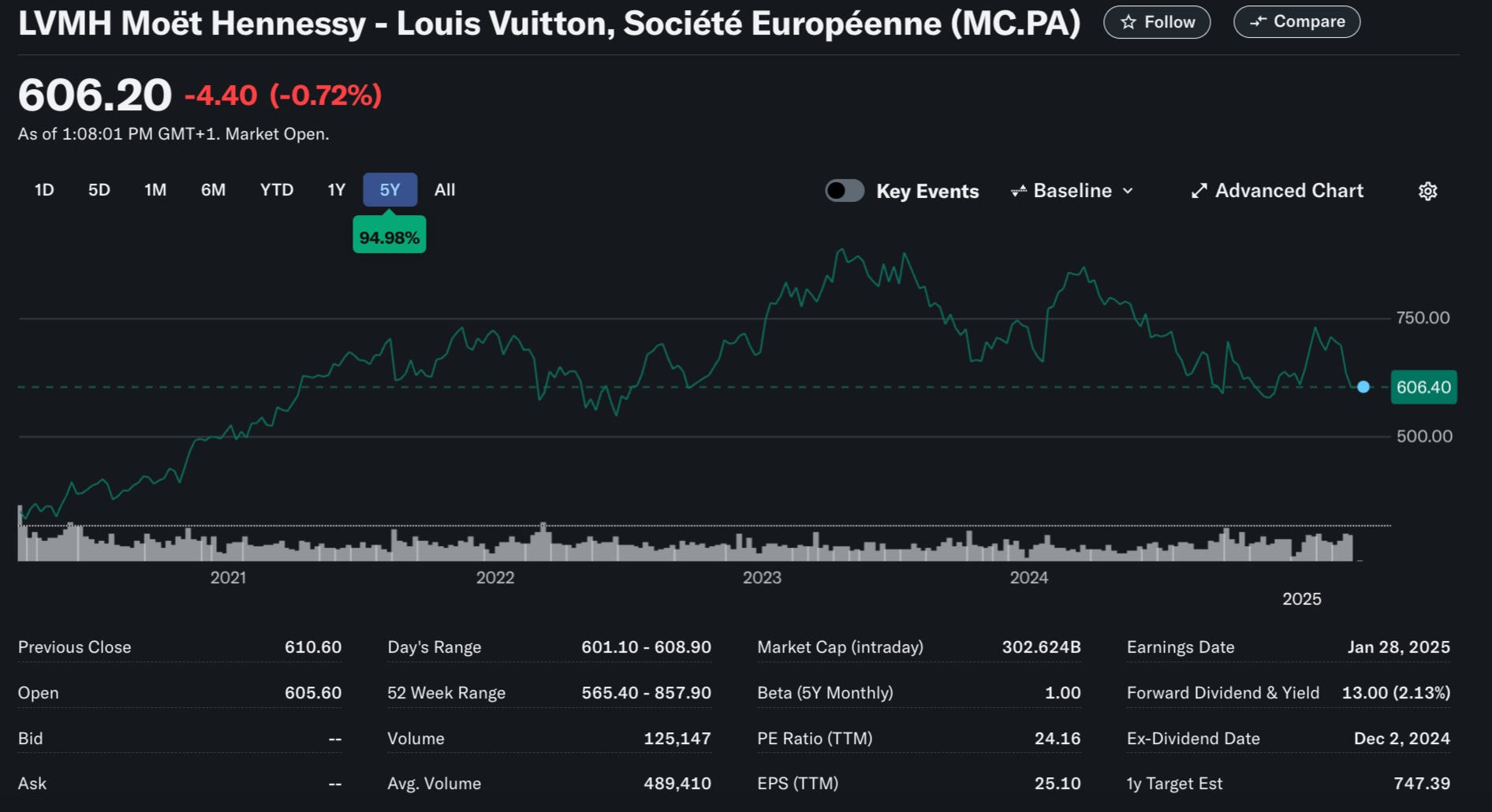Image resolution: width=1492 pixels, height=812 pixels.
Task: Click the Open value 605.60
Action: tap(313, 693)
